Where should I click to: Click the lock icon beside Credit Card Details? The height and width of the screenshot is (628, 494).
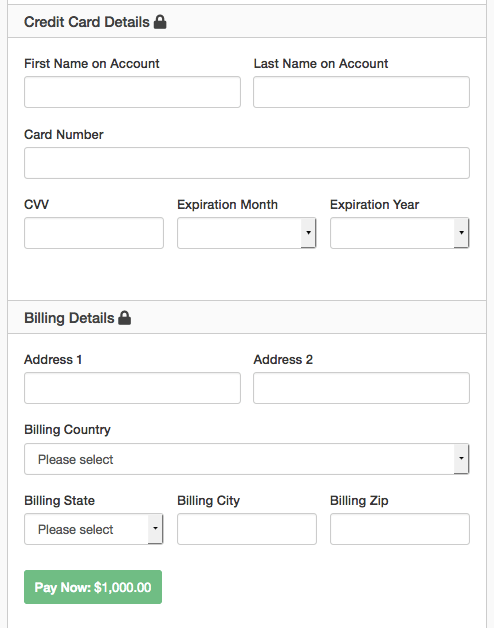(x=160, y=22)
